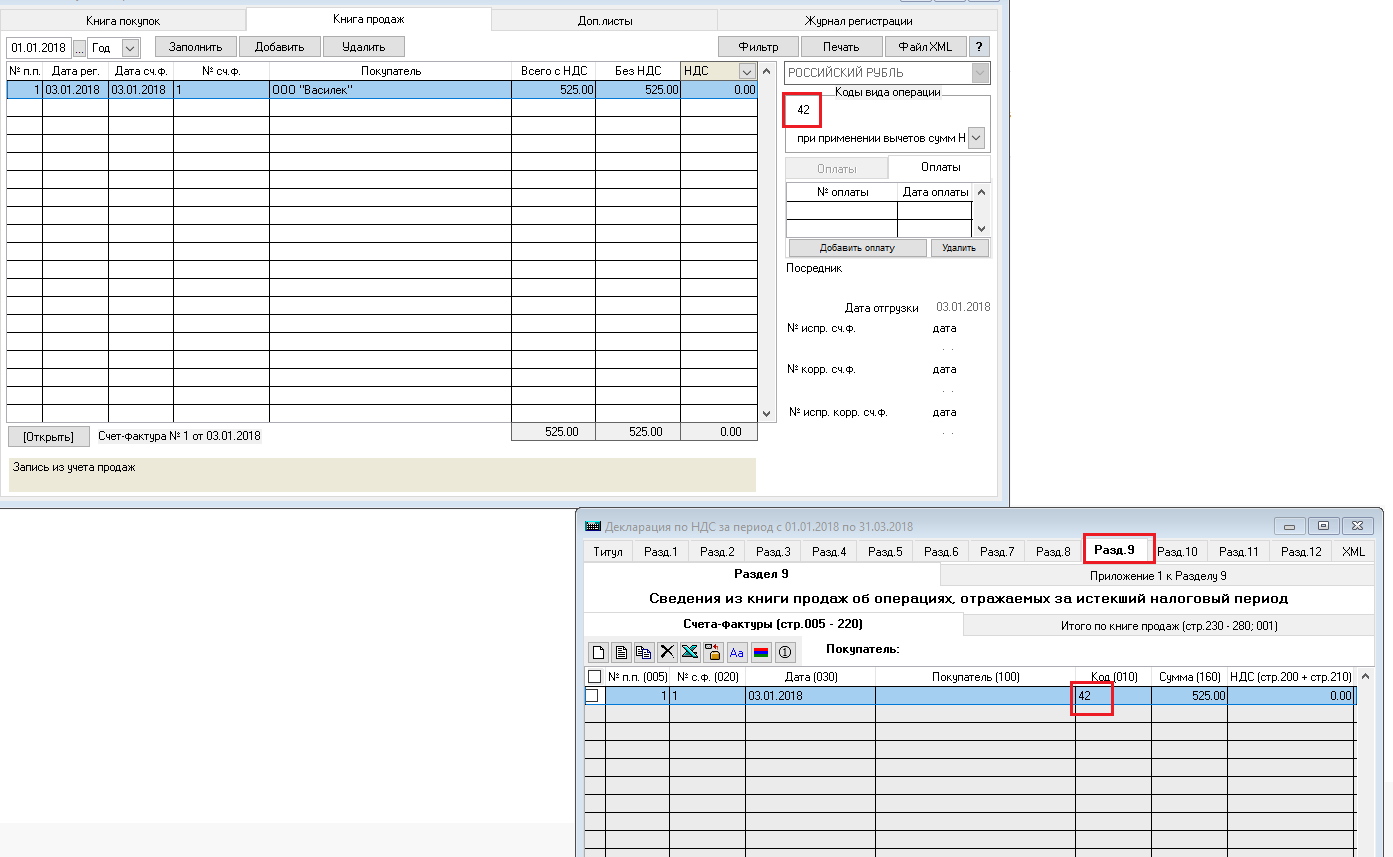Viewport: 1393px width, 857px height.
Task: Open font settings via the Aa icon
Action: (x=737, y=652)
